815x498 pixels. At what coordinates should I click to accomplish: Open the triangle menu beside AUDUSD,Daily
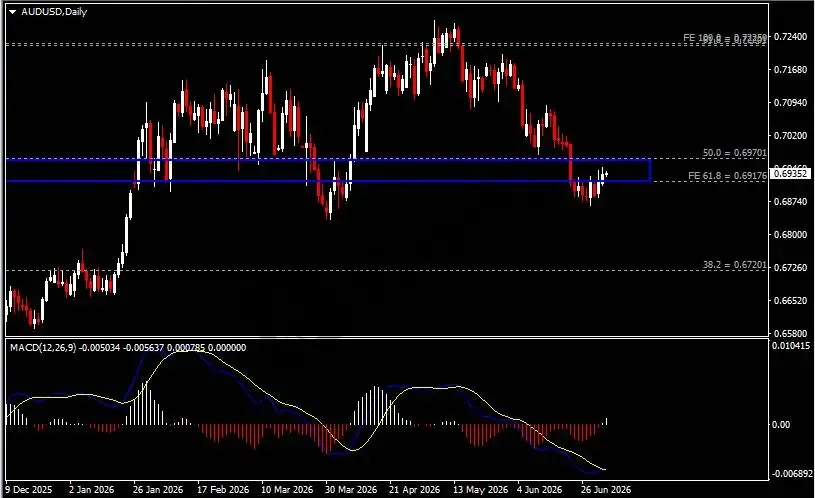click(x=12, y=12)
